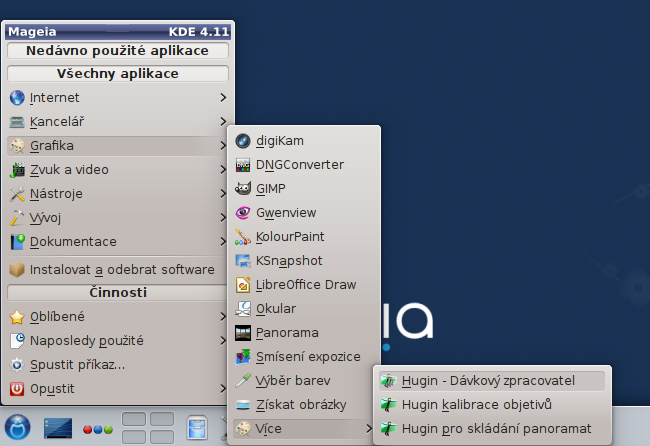The height and width of the screenshot is (446, 650).
Task: Click the Gwenview eye icon
Action: point(243,213)
